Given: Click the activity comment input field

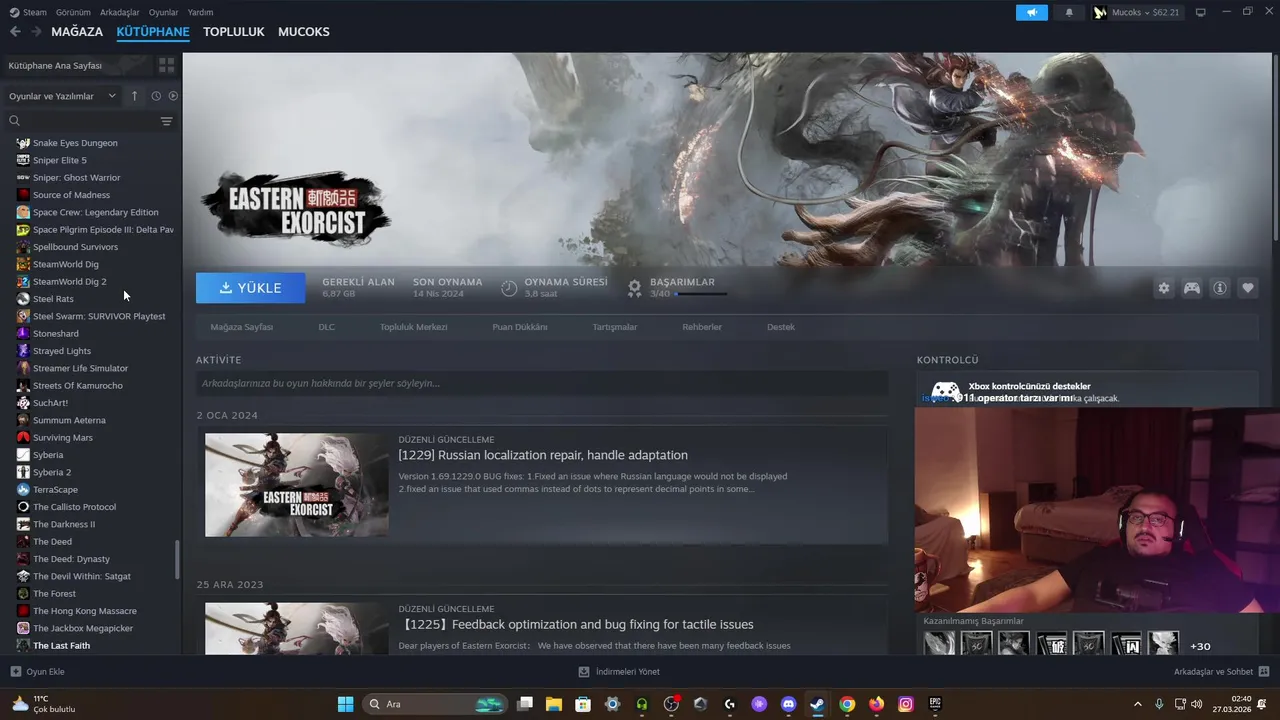Looking at the screenshot, I should tap(542, 383).
